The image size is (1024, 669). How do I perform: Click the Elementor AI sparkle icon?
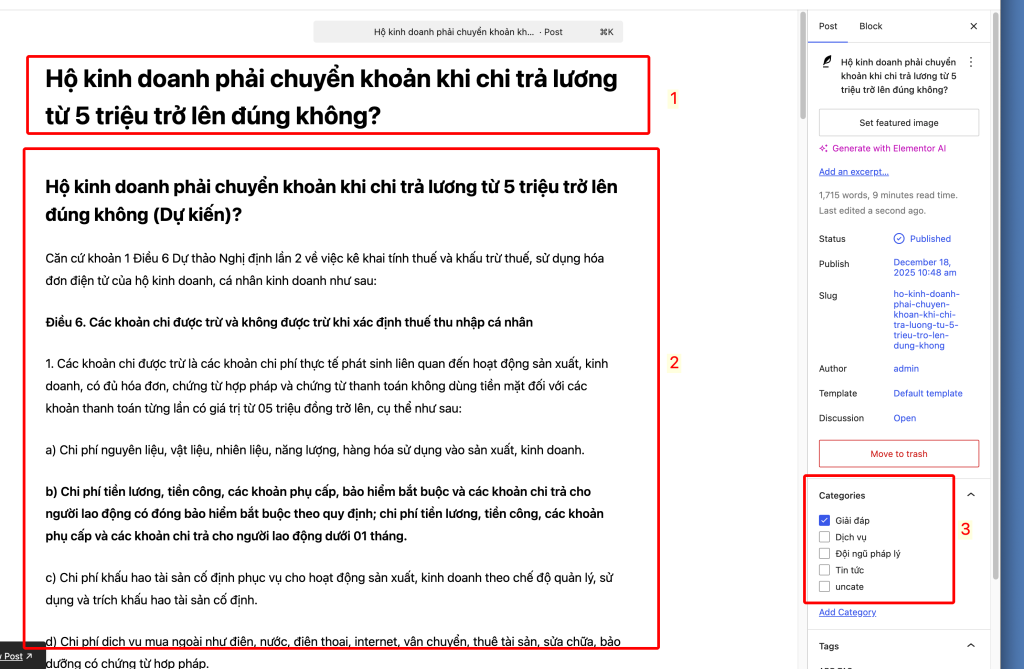tap(824, 148)
